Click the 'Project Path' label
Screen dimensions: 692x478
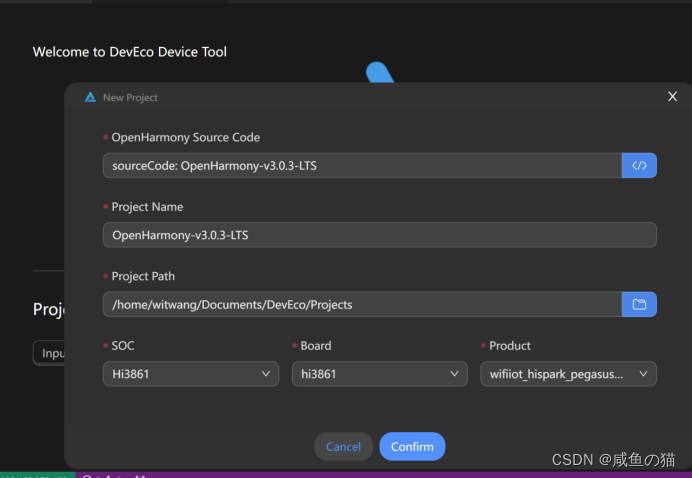click(143, 276)
